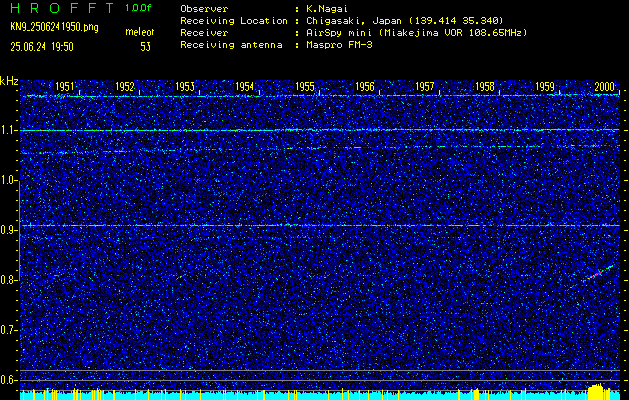Screen dimensions: 629x400
Task: Click the Receiving antenna label
Action: [231, 45]
